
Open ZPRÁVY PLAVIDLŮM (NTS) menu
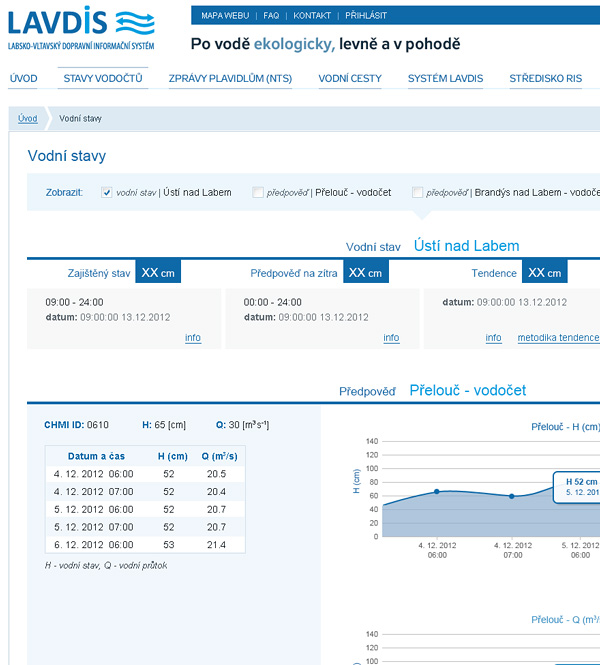(230, 78)
